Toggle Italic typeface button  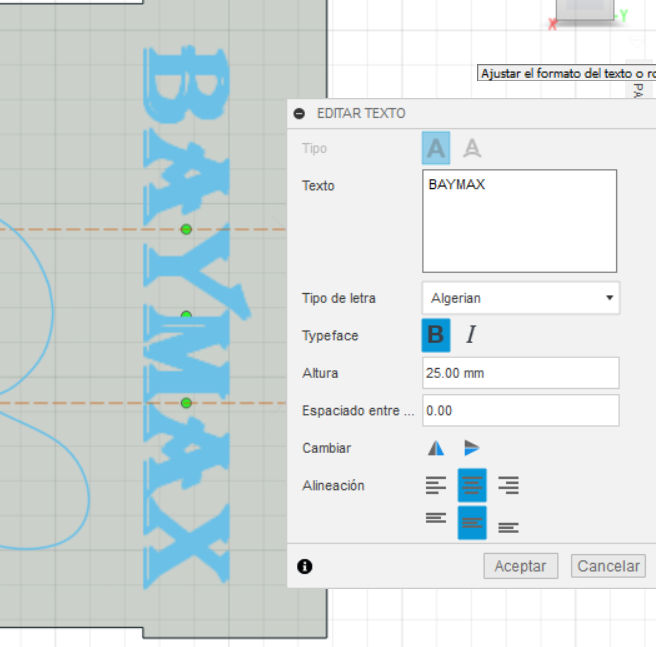click(471, 335)
